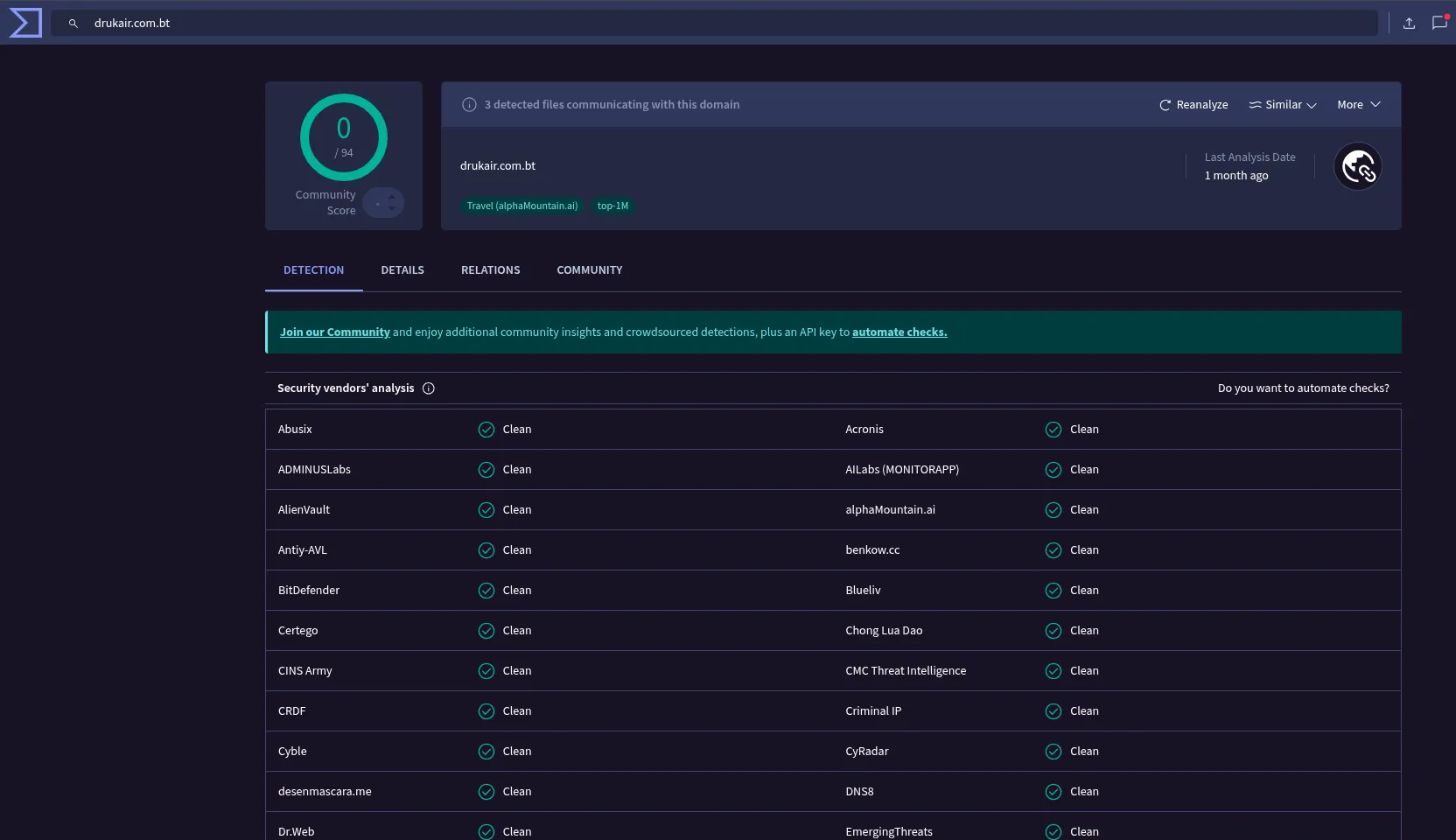Screen dimensions: 1456x840
Task: Click the top-1M tag
Action: click(612, 206)
